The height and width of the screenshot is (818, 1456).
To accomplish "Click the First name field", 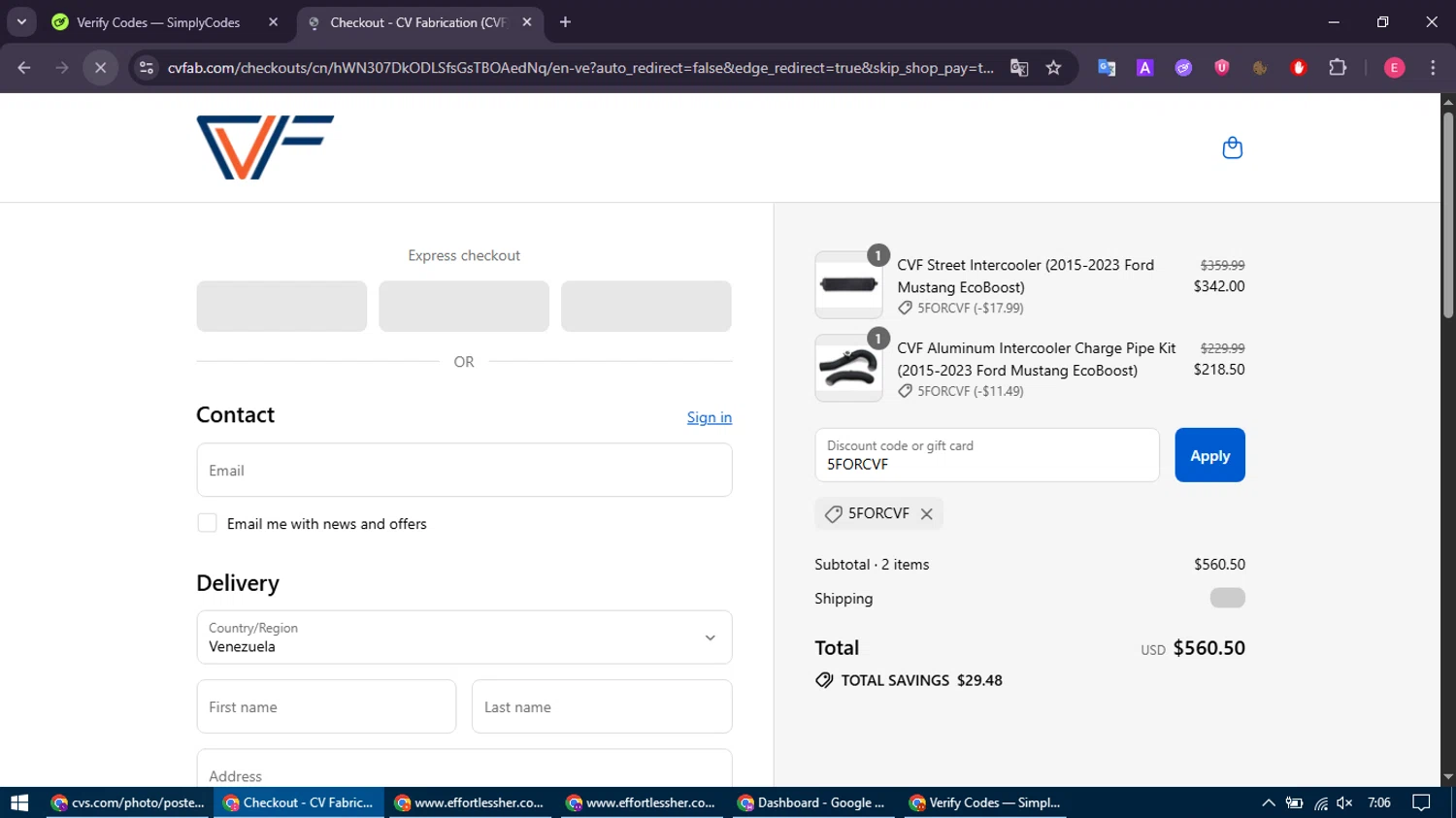I will pos(326,706).
